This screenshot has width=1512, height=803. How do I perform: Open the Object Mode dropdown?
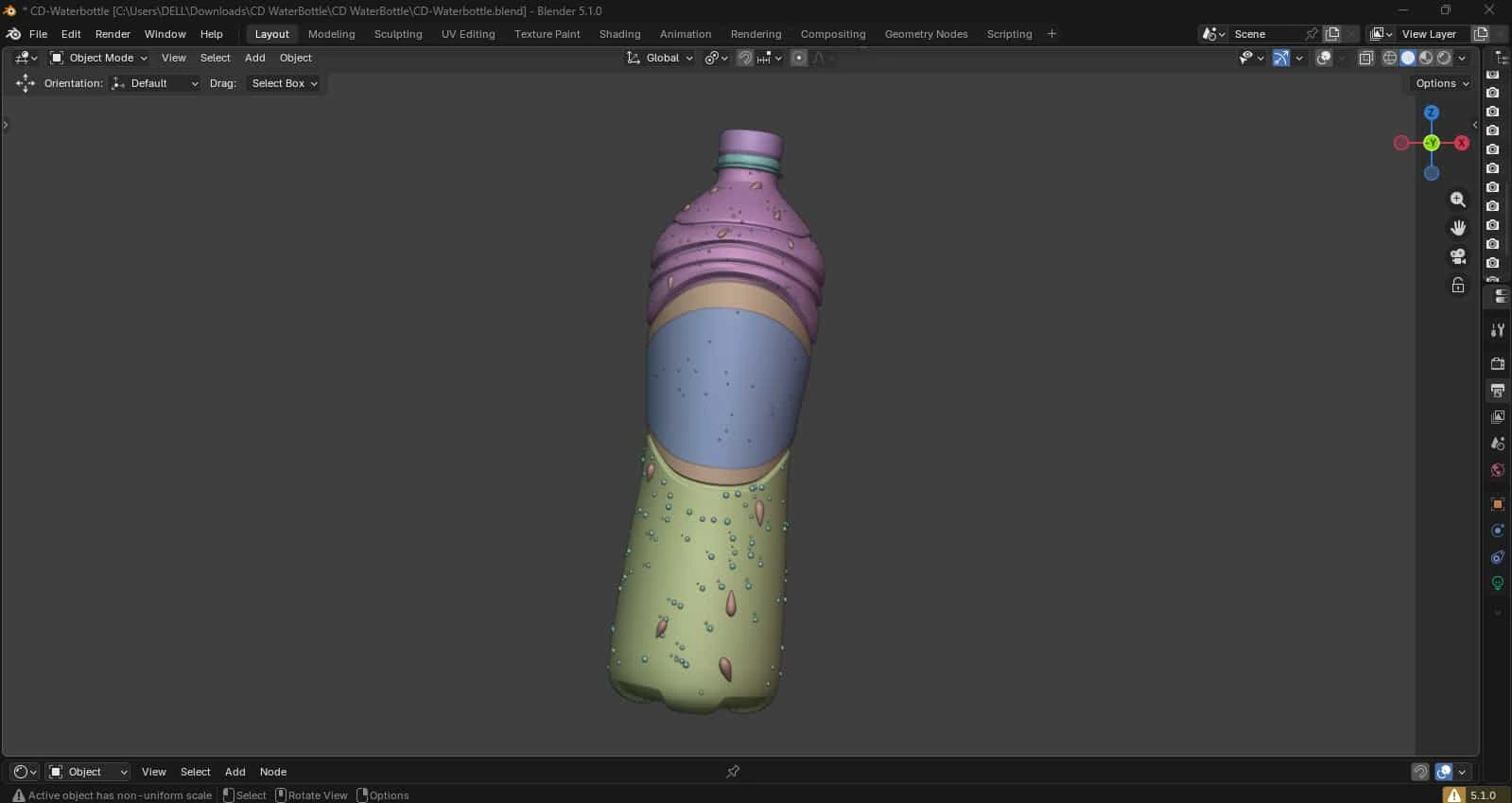coord(98,58)
